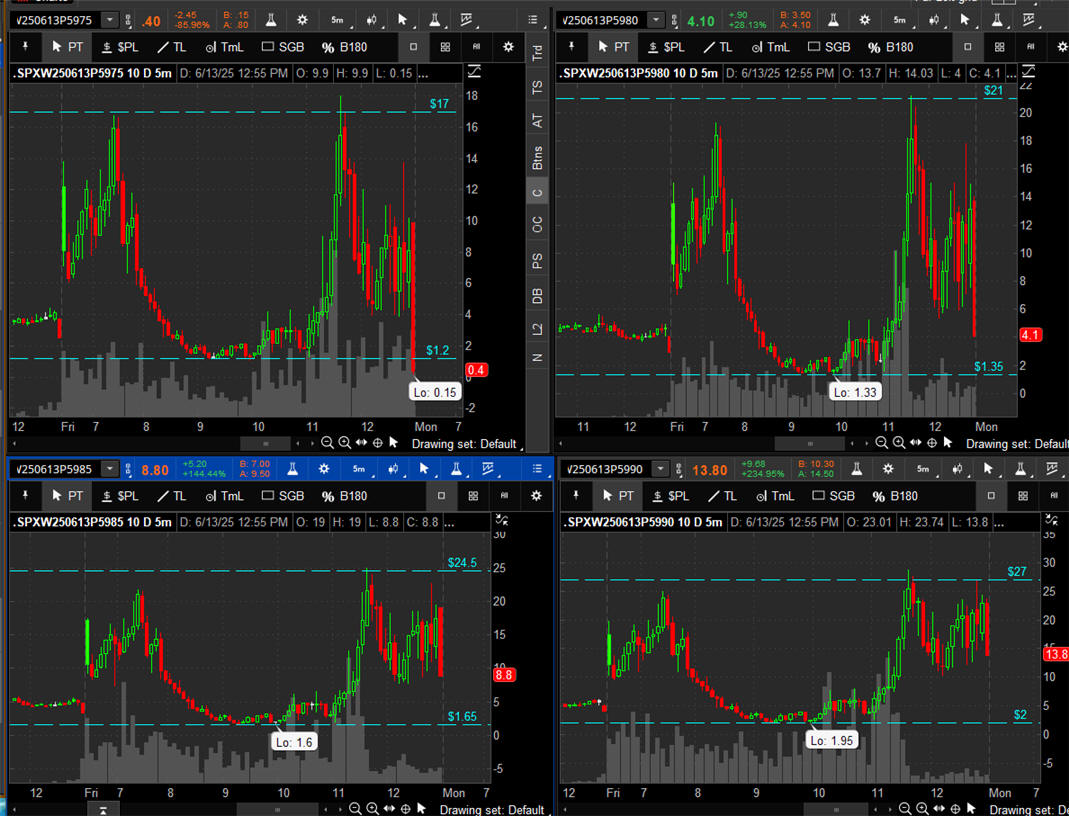Viewport: 1069px width, 816px height.
Task: Zoom in on P5980 chart
Action: (x=899, y=443)
